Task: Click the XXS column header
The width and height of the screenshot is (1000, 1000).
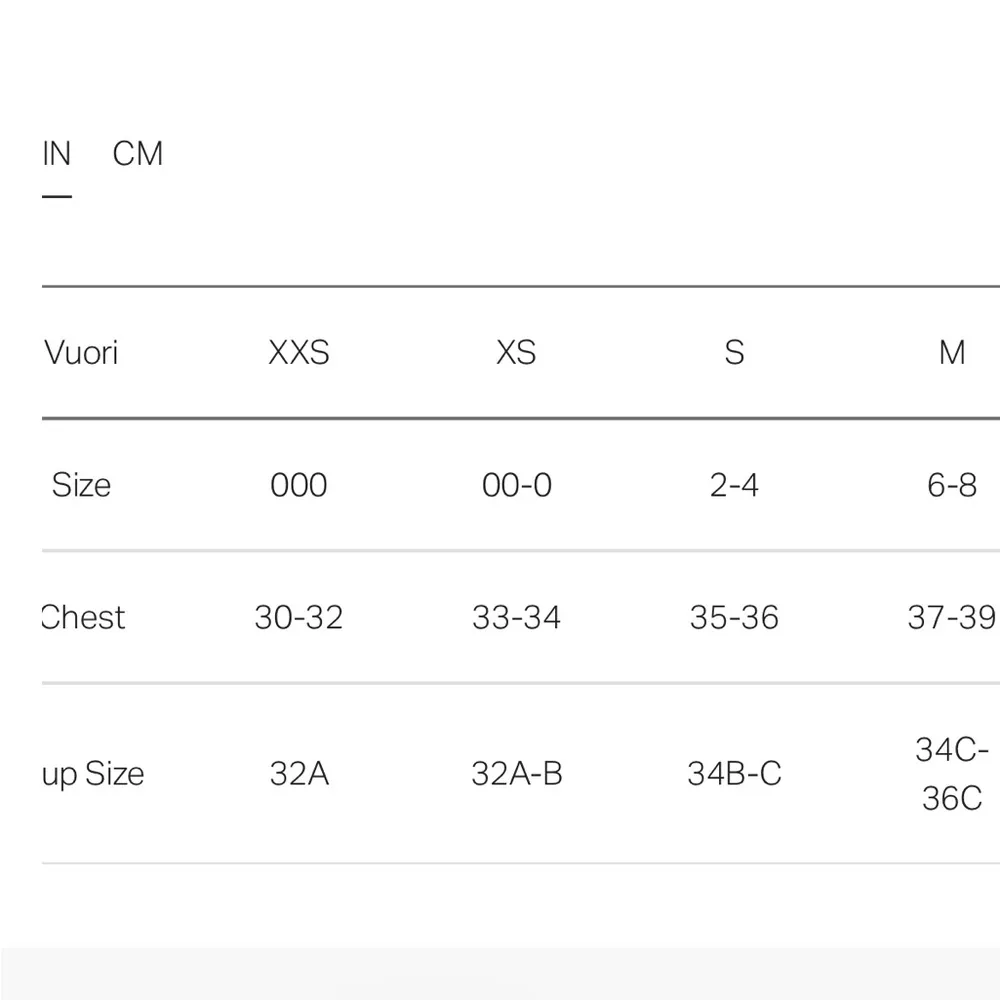Action: [299, 352]
